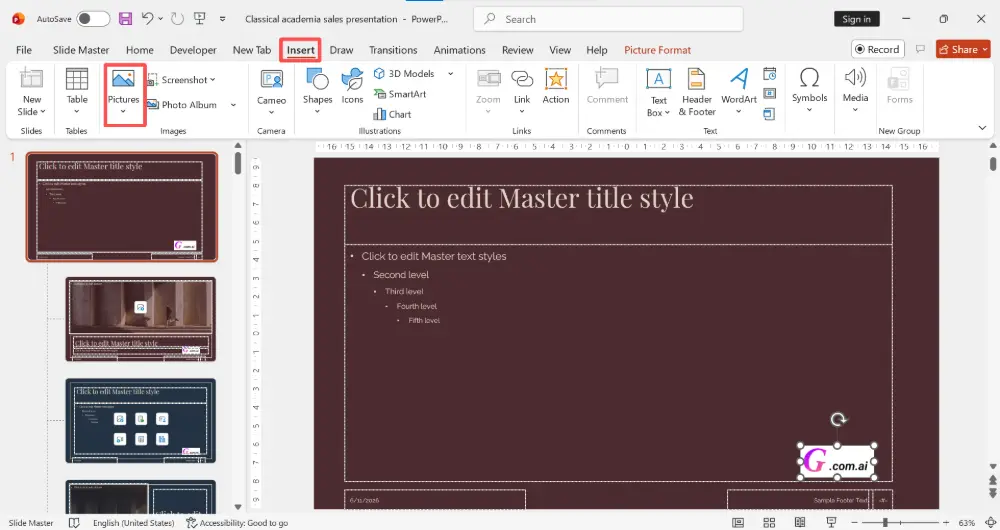1000x530 pixels.
Task: Open the Animations tab
Action: (459, 50)
